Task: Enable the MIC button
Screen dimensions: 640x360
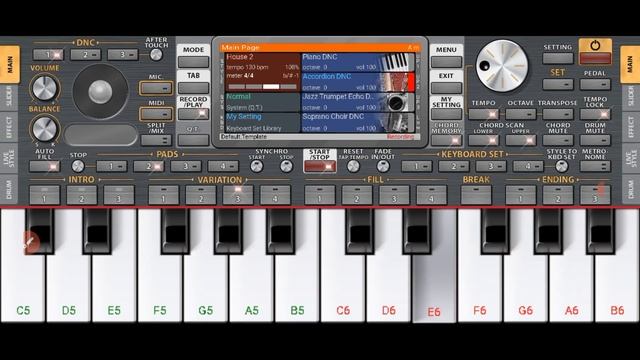Action: 156,88
